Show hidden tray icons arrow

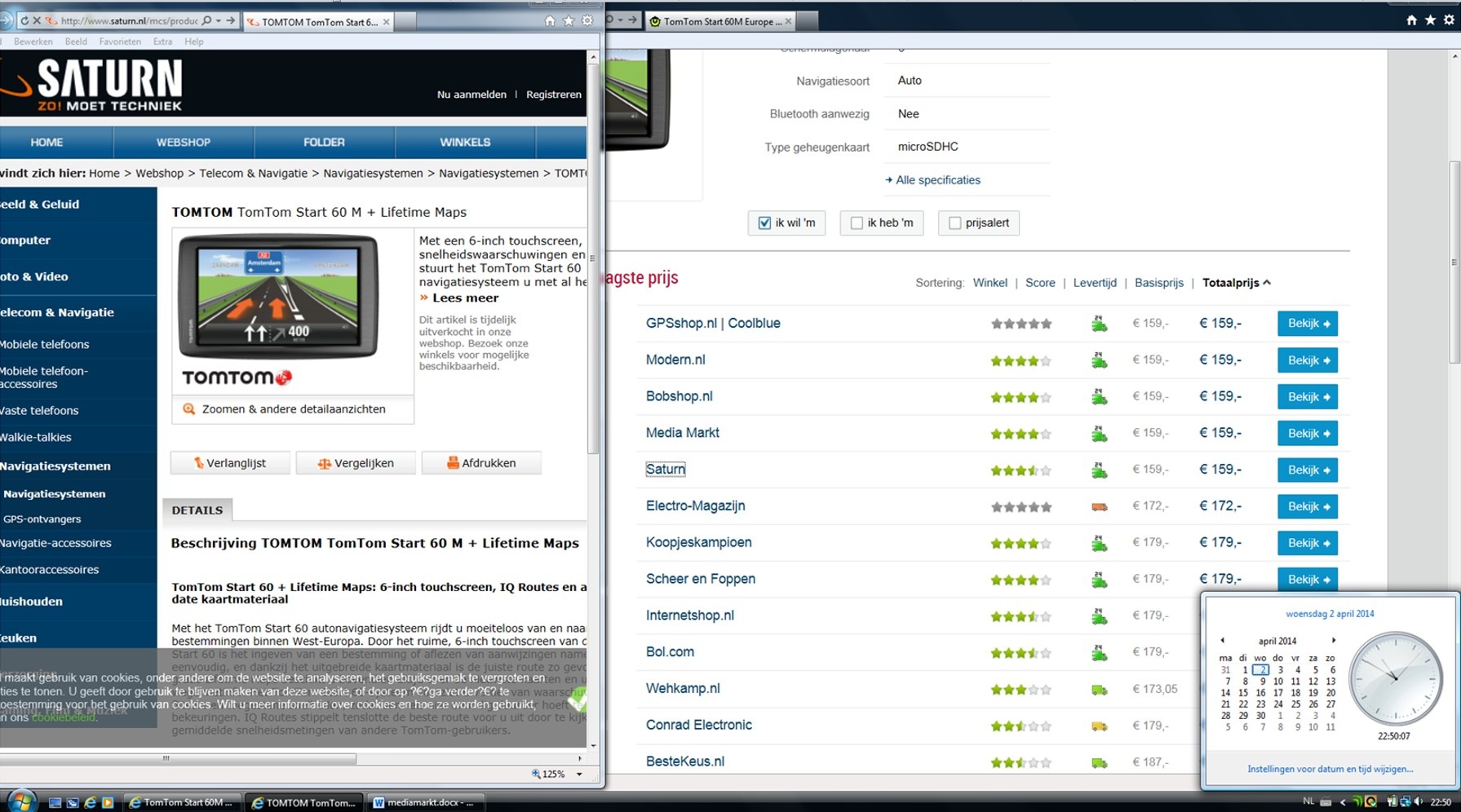click(1343, 802)
